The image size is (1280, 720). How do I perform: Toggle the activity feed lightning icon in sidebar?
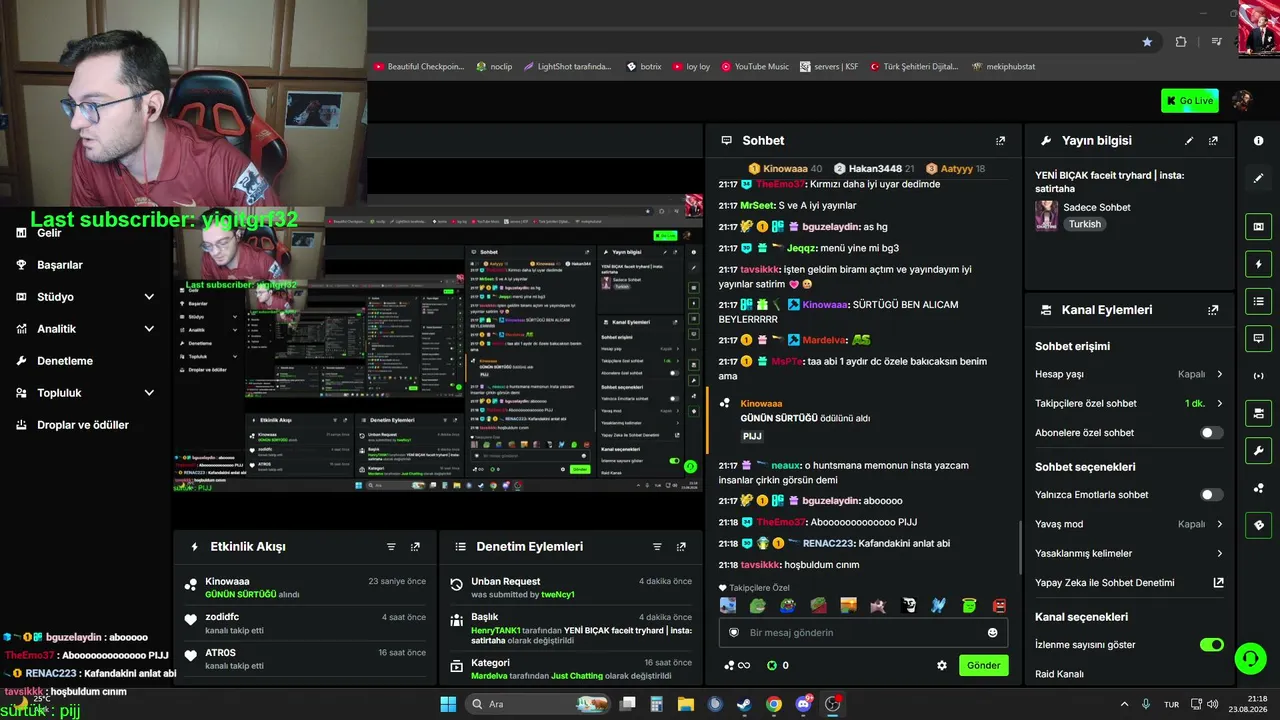click(x=1259, y=264)
